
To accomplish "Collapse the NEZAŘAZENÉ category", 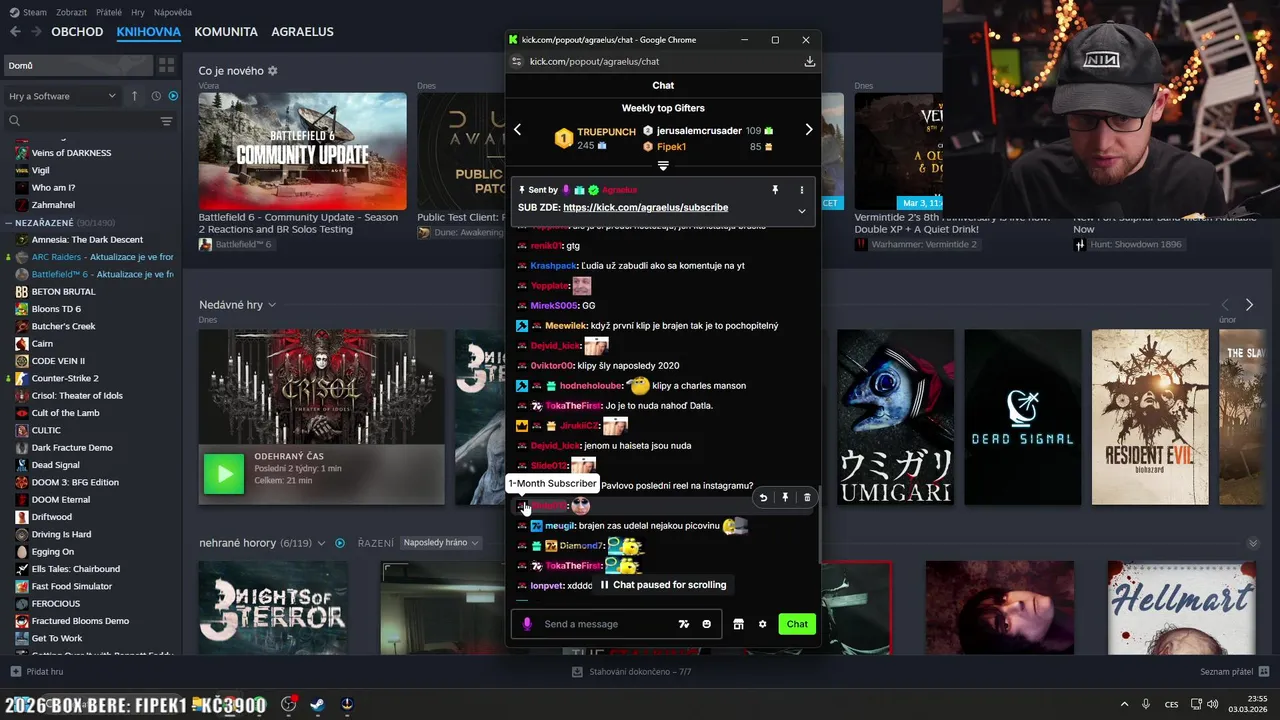I will click(9, 222).
